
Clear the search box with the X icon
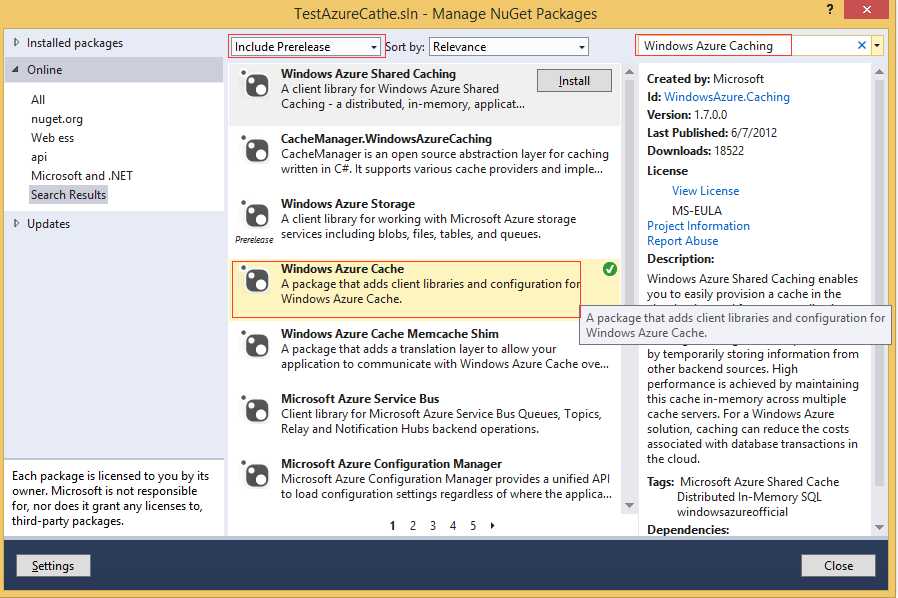pos(861,45)
